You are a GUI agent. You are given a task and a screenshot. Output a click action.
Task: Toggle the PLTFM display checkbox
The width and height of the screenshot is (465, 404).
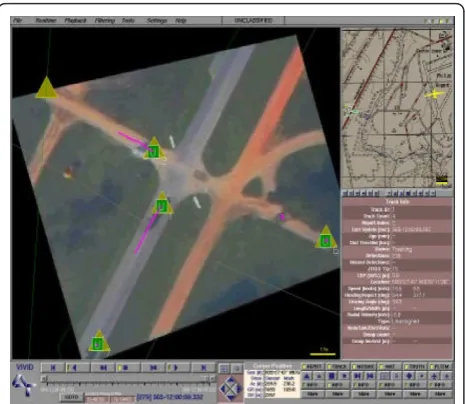pyautogui.click(x=432, y=366)
